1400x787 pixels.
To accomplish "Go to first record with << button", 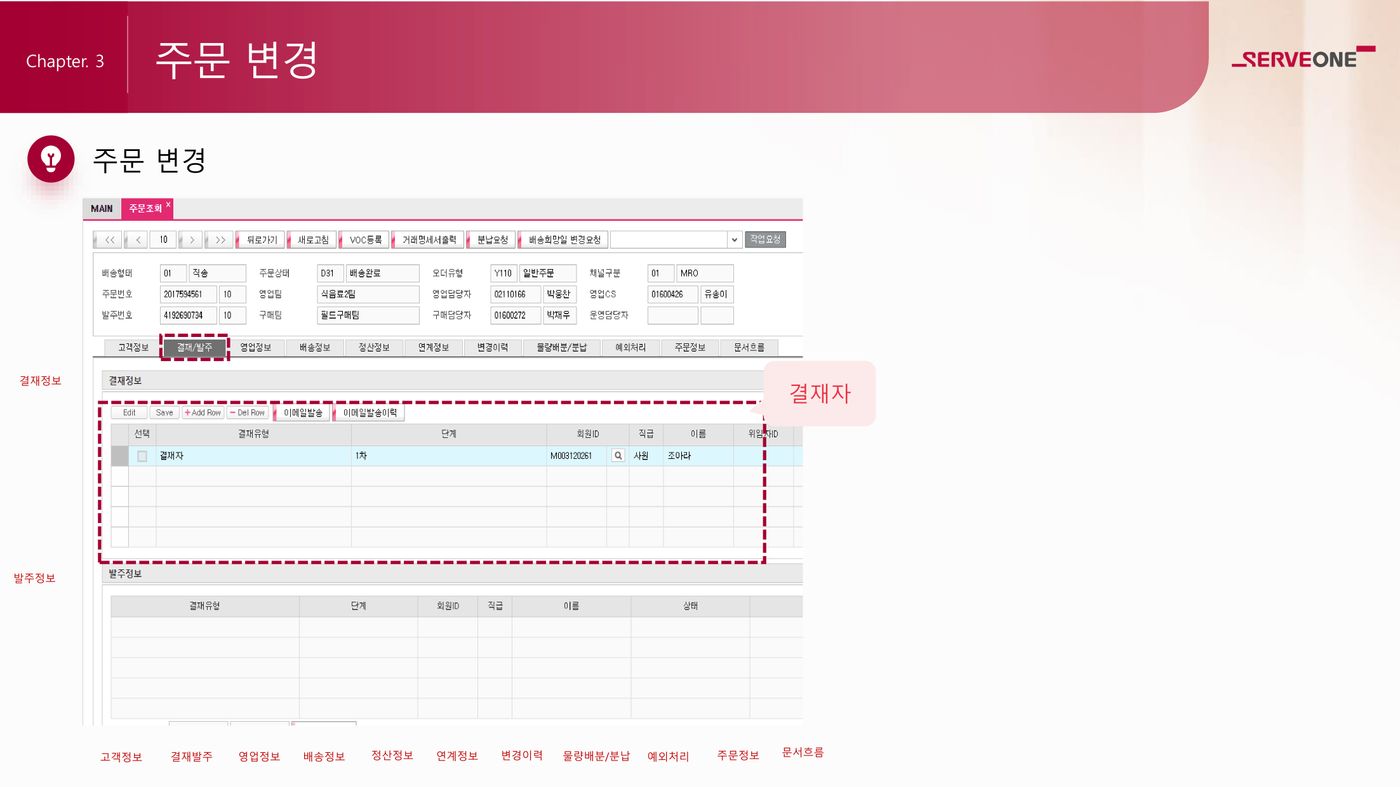I will tap(110, 240).
